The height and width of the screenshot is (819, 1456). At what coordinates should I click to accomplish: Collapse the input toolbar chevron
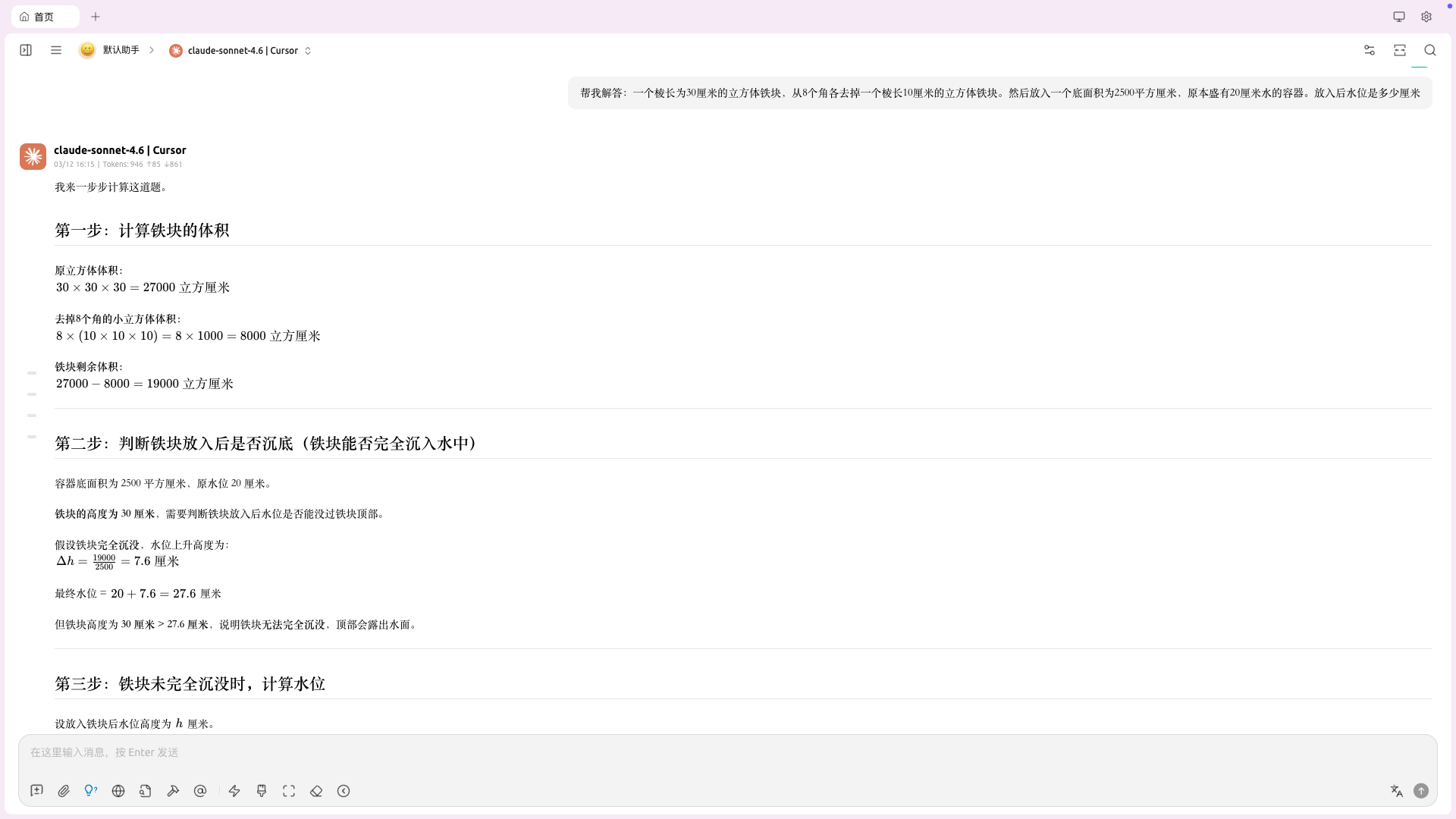tap(344, 791)
